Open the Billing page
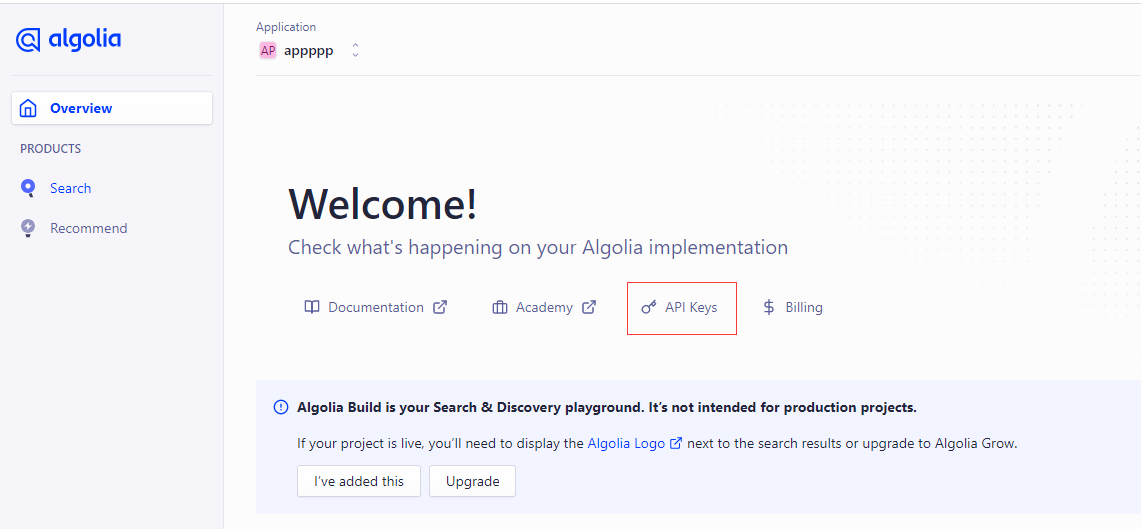 (792, 308)
